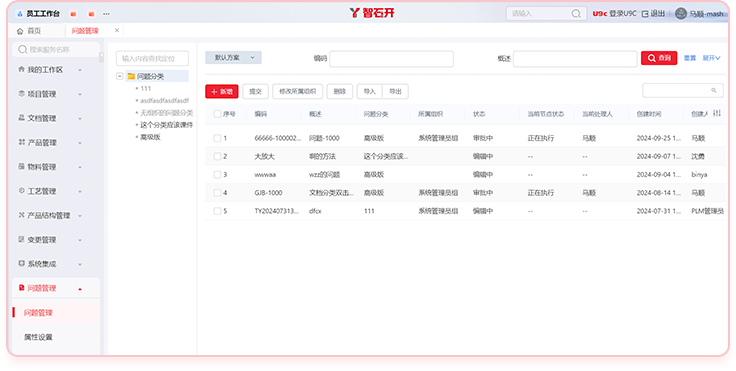Click the 重置 reset link
The image size is (736, 371).
pyautogui.click(x=690, y=58)
